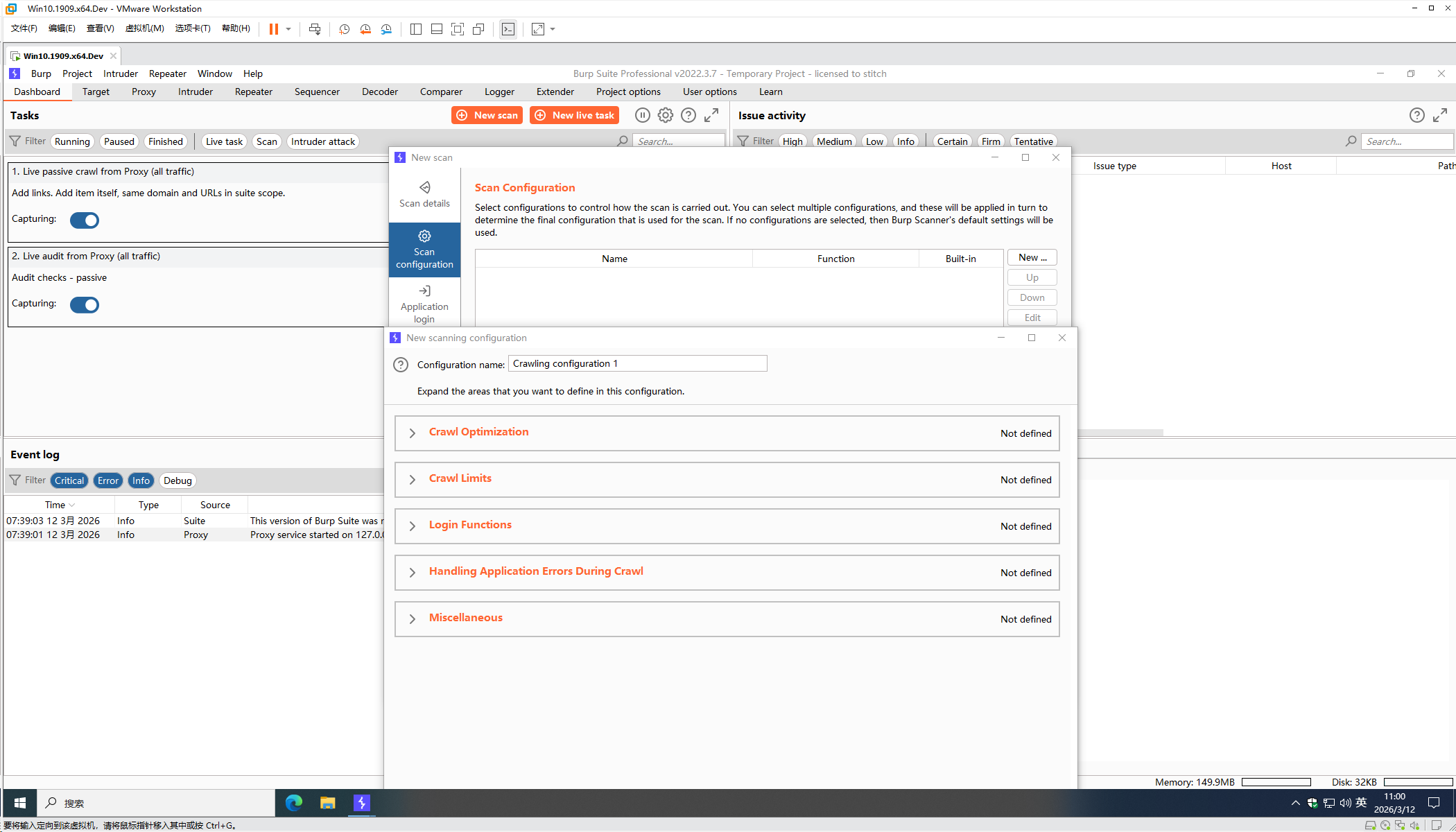The image size is (1456, 832).
Task: Click the help icon beside Configuration name
Action: [x=401, y=365]
